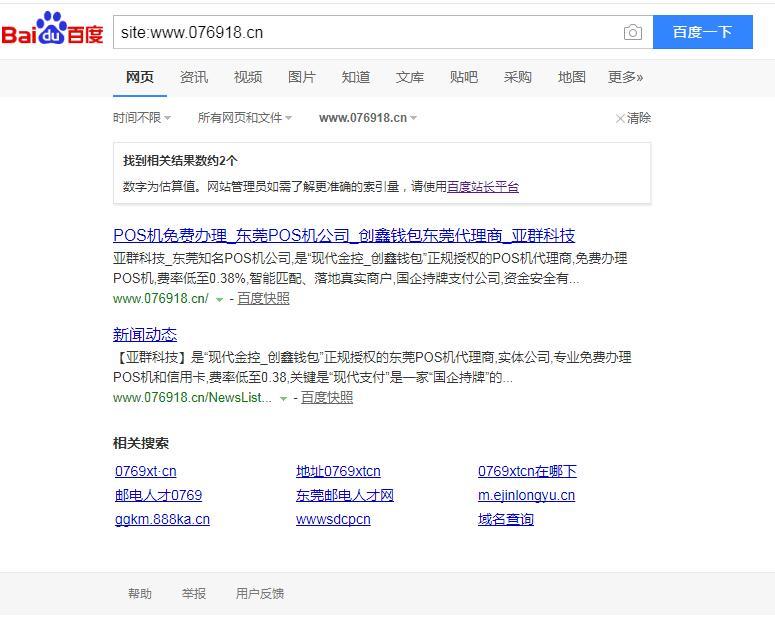Open related search 0769xt·cn
Viewport: 775px width, 629px height.
click(x=146, y=471)
